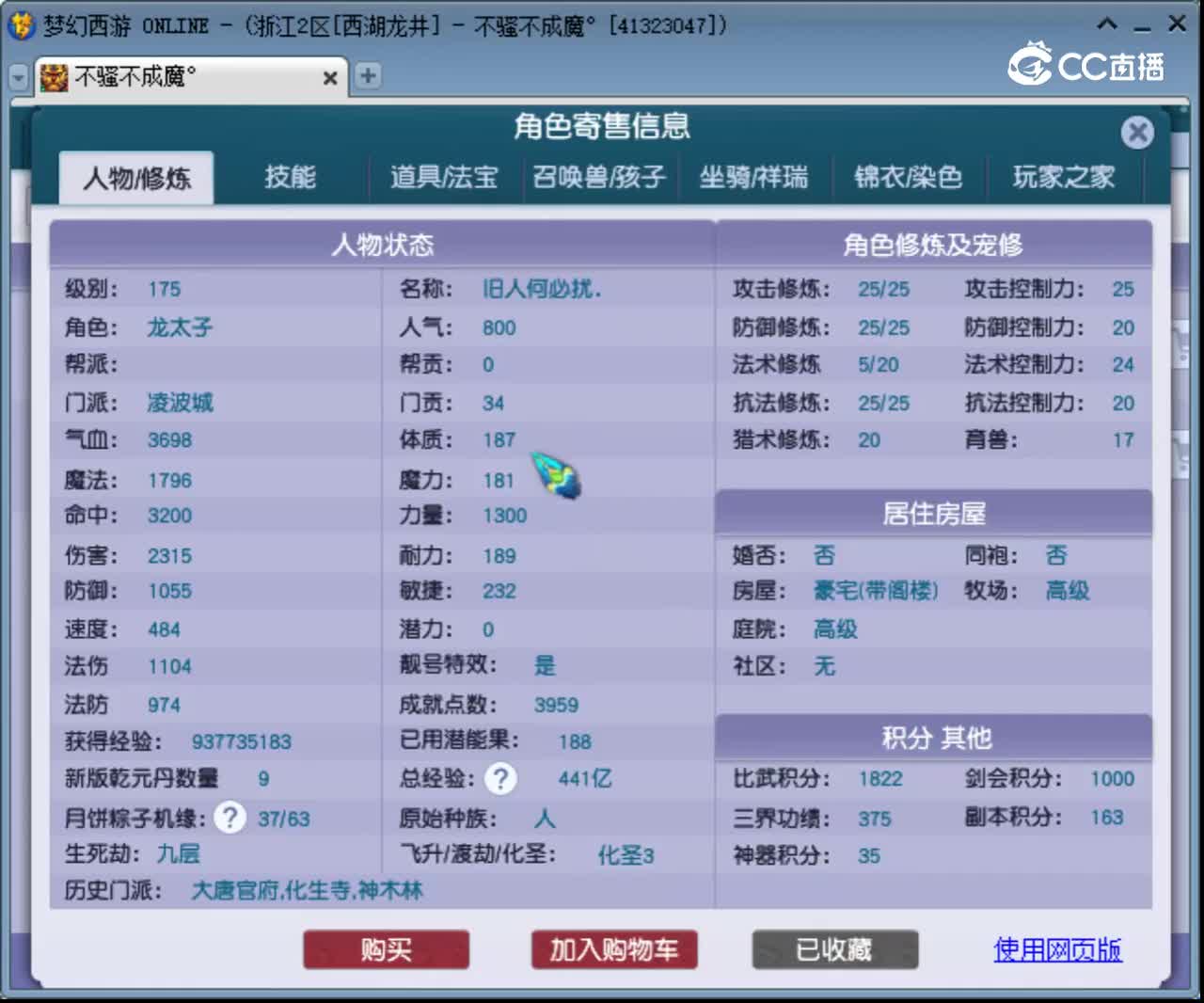
Task: Select the 锦衣/染色 tab
Action: tap(909, 177)
